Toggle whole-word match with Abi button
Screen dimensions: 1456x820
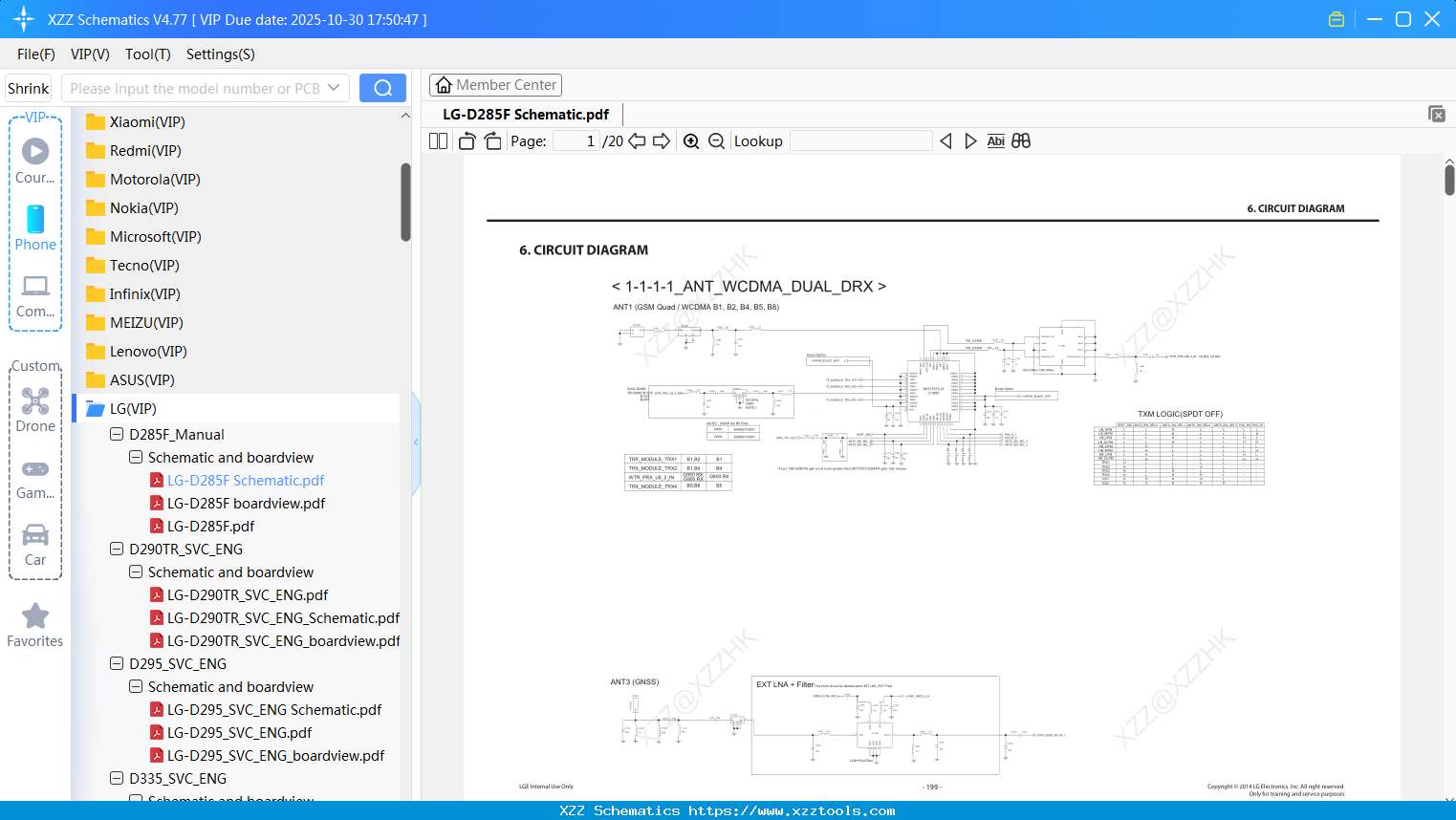click(x=995, y=140)
